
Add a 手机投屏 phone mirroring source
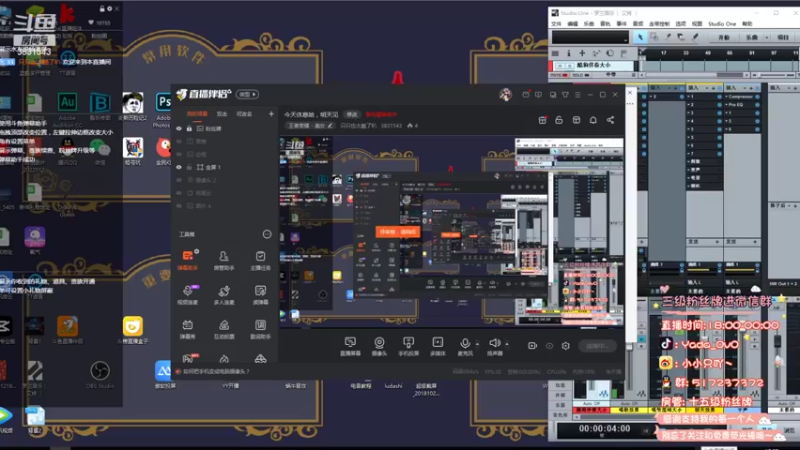pos(408,346)
